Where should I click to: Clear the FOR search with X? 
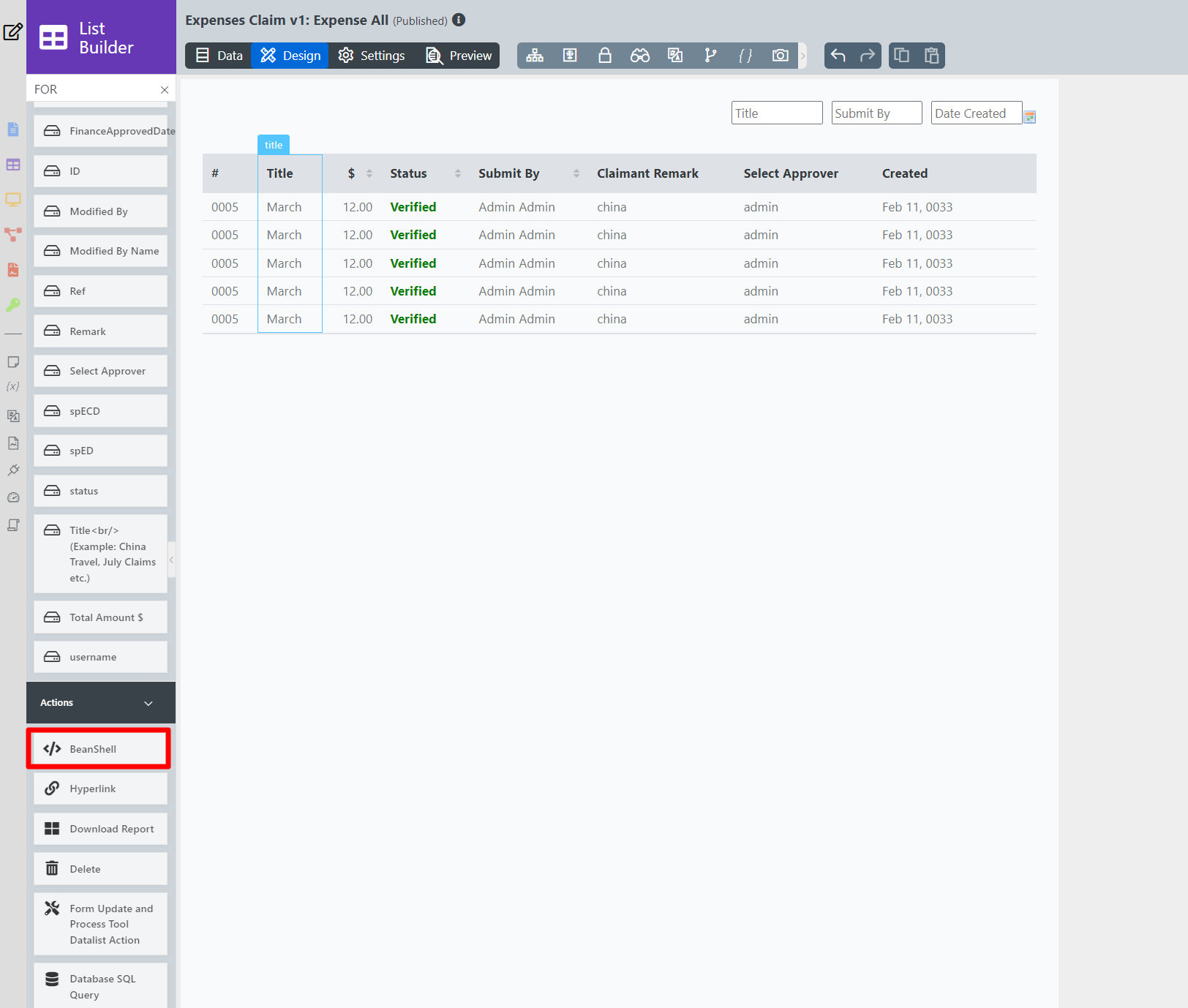click(165, 90)
